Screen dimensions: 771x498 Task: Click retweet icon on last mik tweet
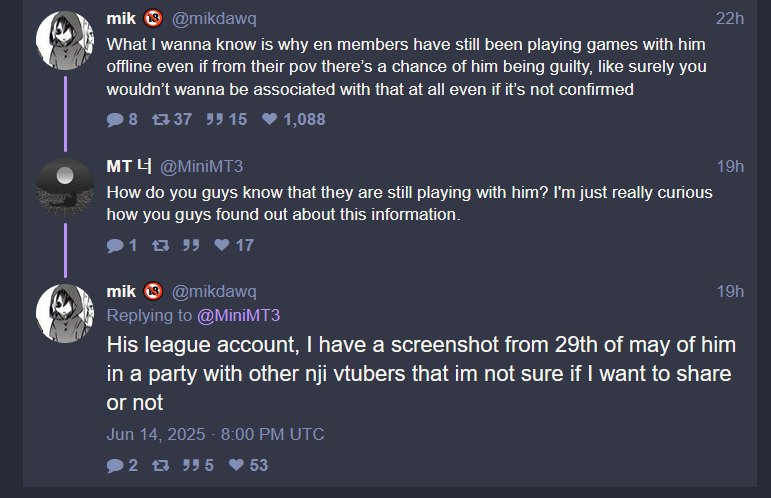160,465
